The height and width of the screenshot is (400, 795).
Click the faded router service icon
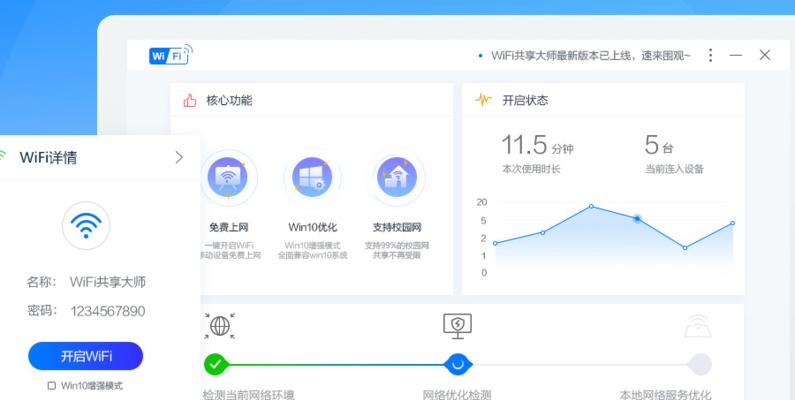click(698, 326)
